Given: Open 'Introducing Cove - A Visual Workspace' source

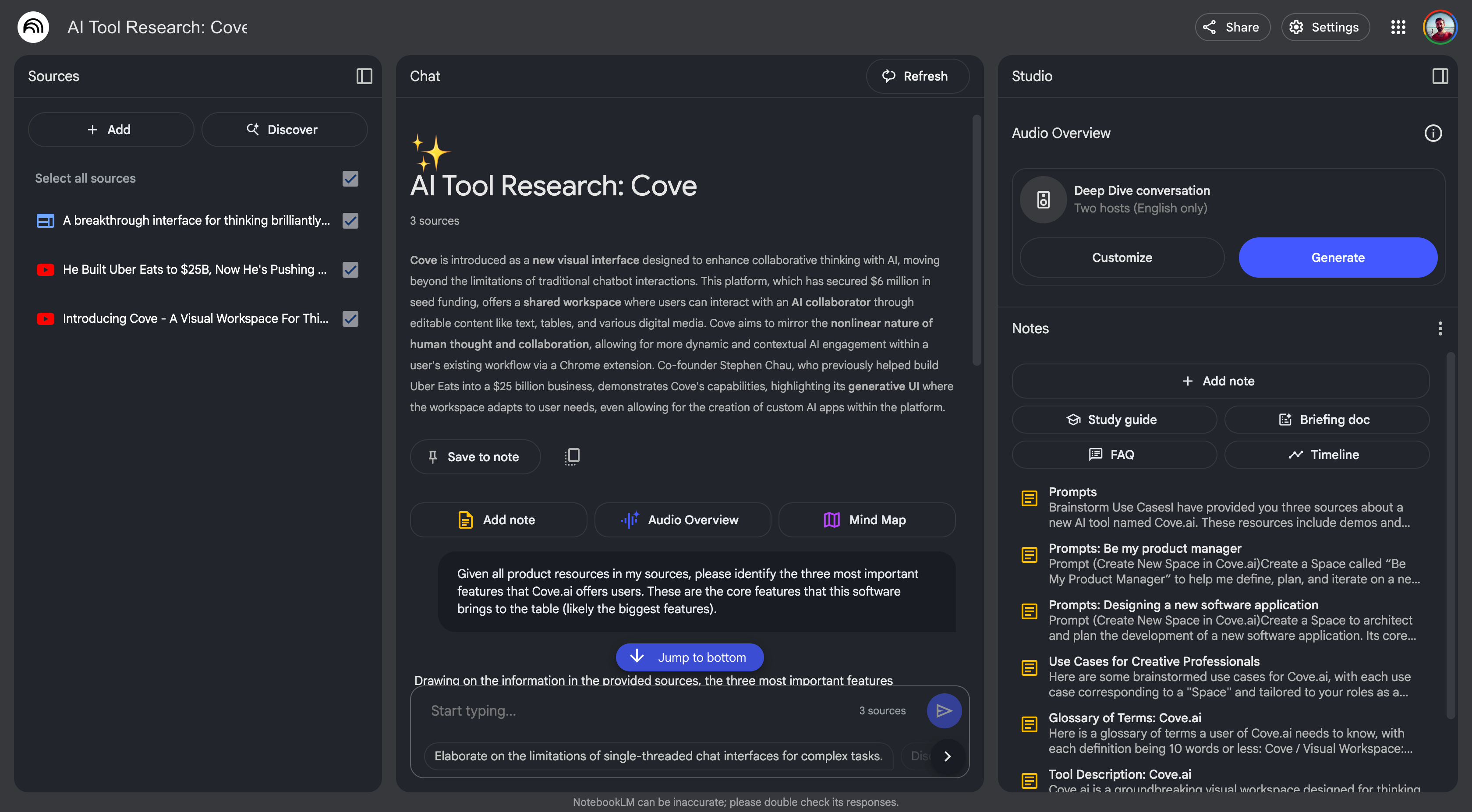Looking at the screenshot, I should [x=195, y=319].
